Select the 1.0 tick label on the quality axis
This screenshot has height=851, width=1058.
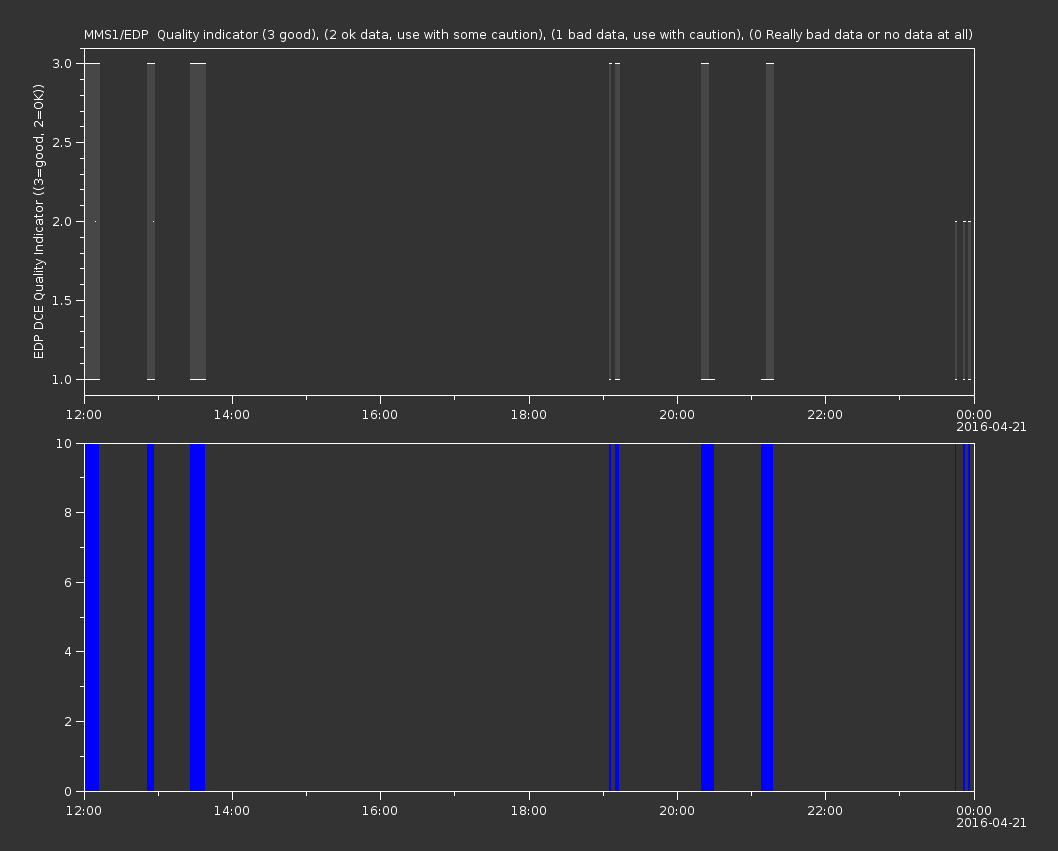coord(62,379)
